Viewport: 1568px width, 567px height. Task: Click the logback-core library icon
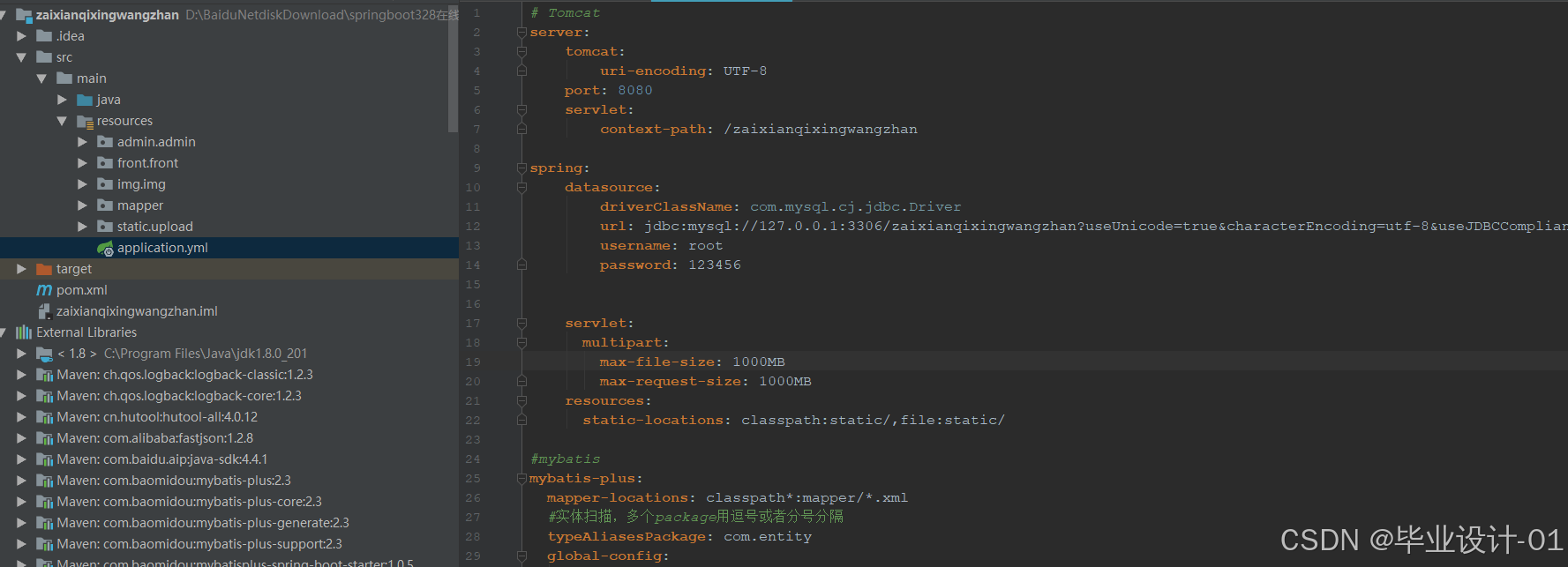point(44,396)
